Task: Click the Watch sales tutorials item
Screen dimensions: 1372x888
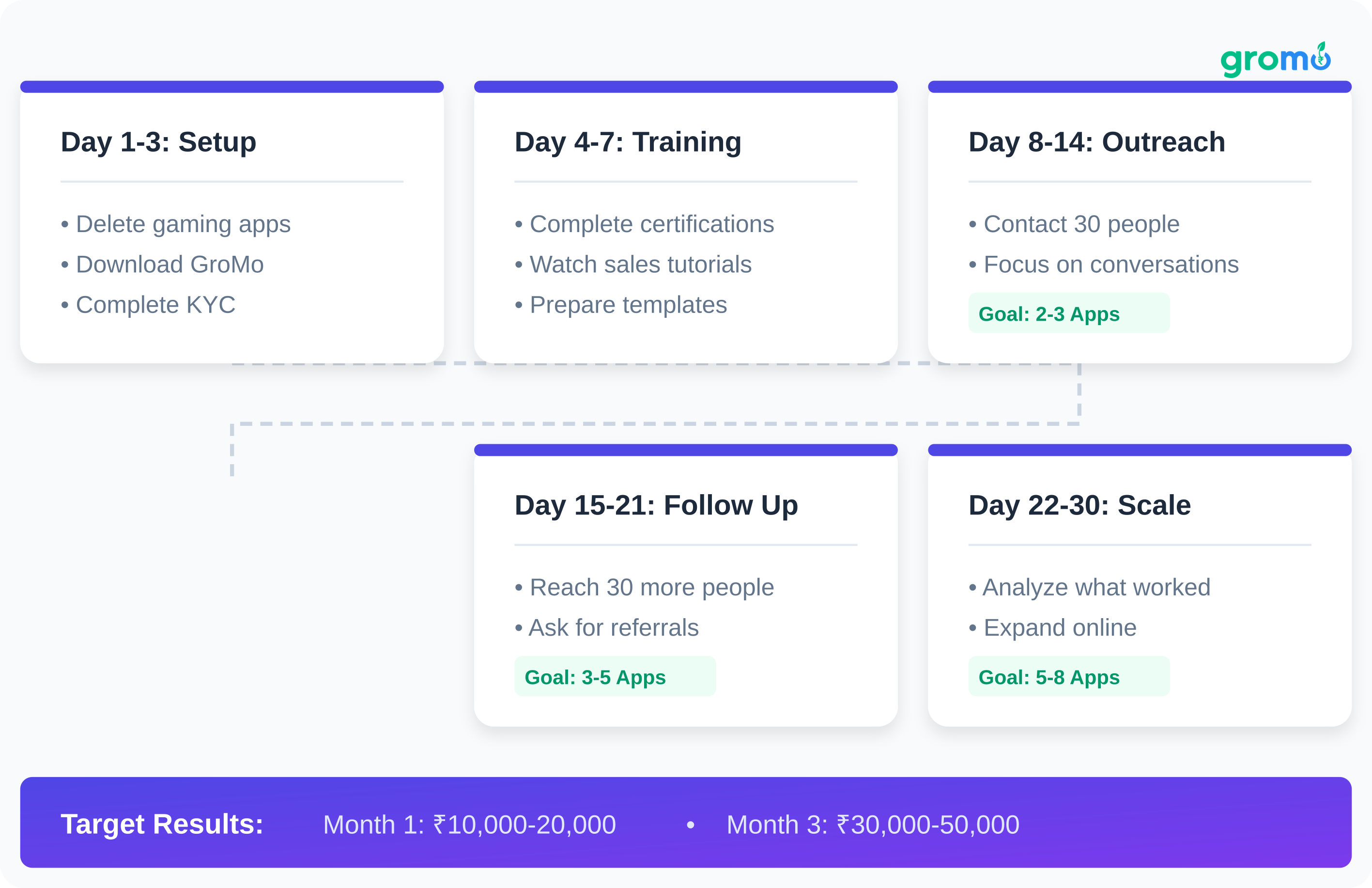Action: 640,265
